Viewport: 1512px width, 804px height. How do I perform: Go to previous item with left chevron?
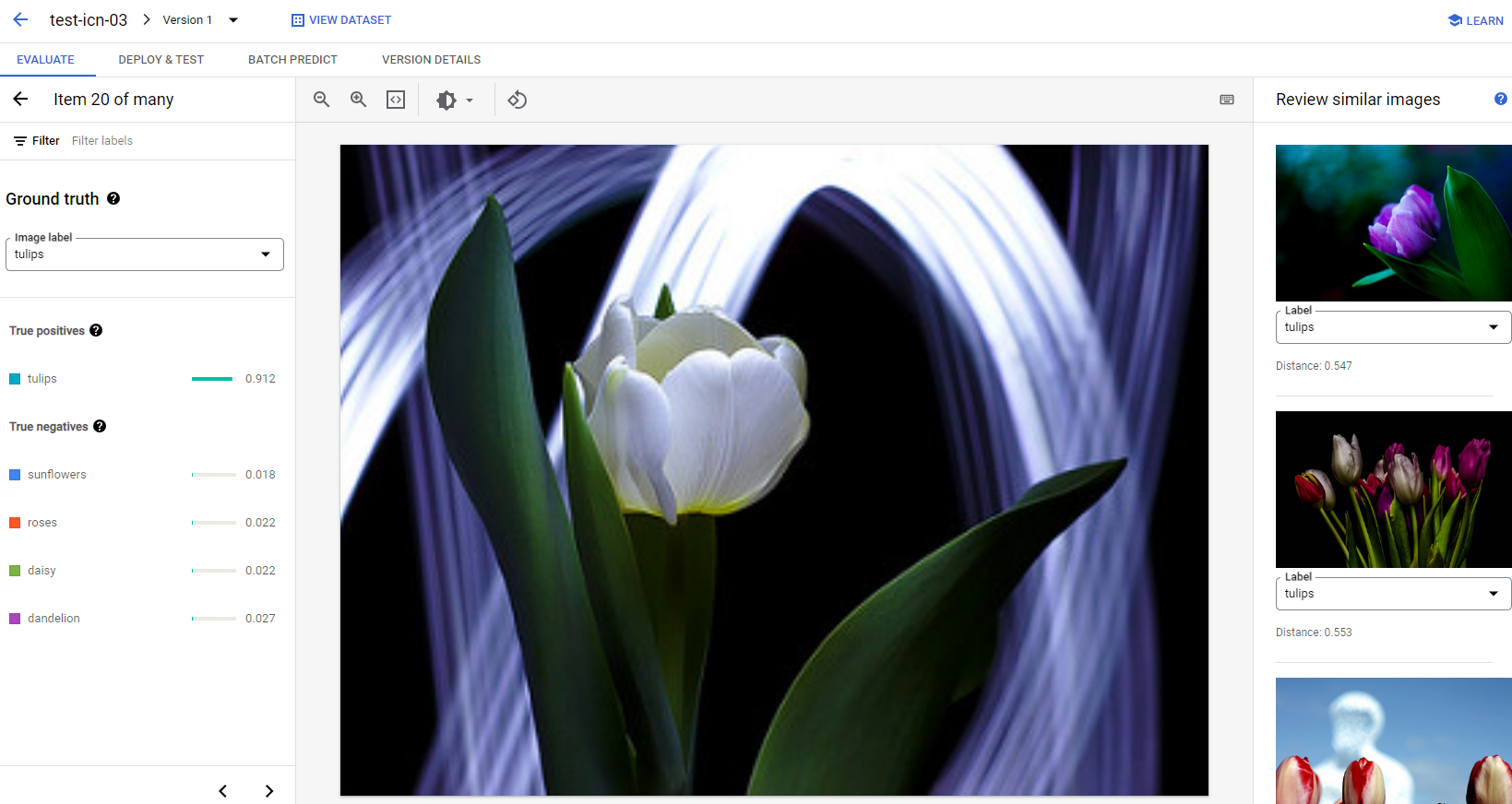pyautogui.click(x=222, y=791)
